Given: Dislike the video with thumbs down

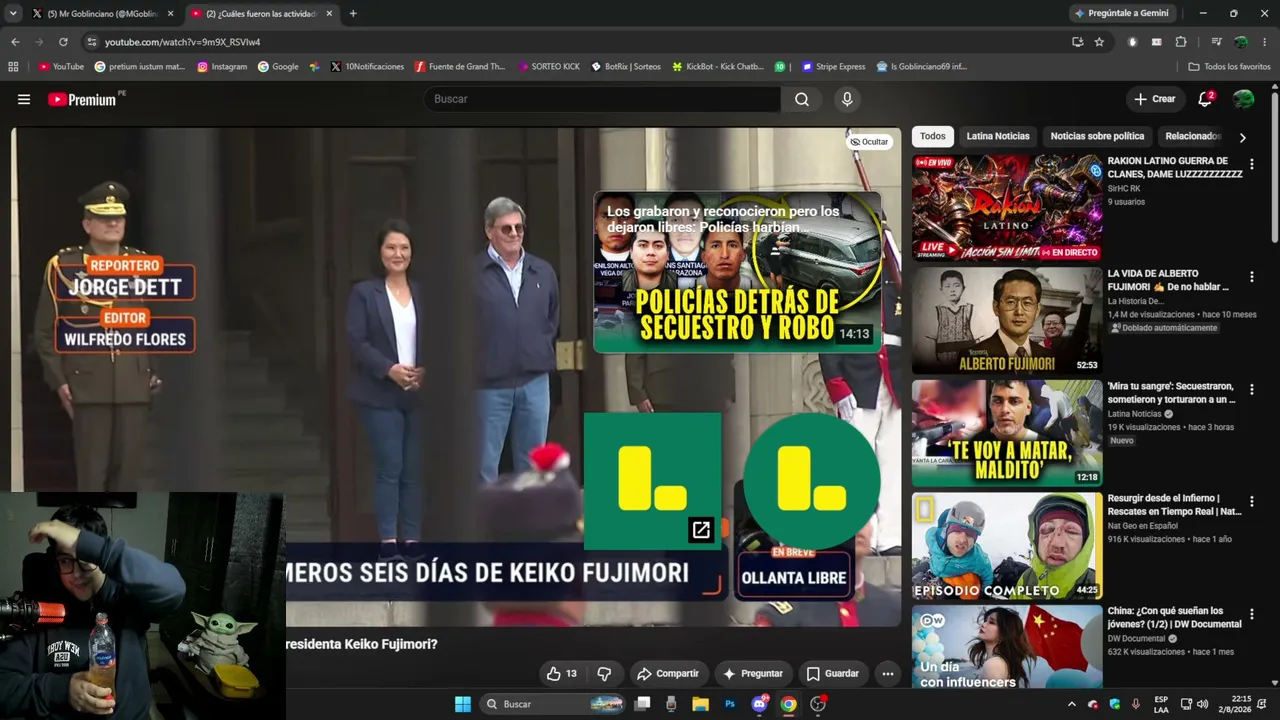Looking at the screenshot, I should 604,674.
